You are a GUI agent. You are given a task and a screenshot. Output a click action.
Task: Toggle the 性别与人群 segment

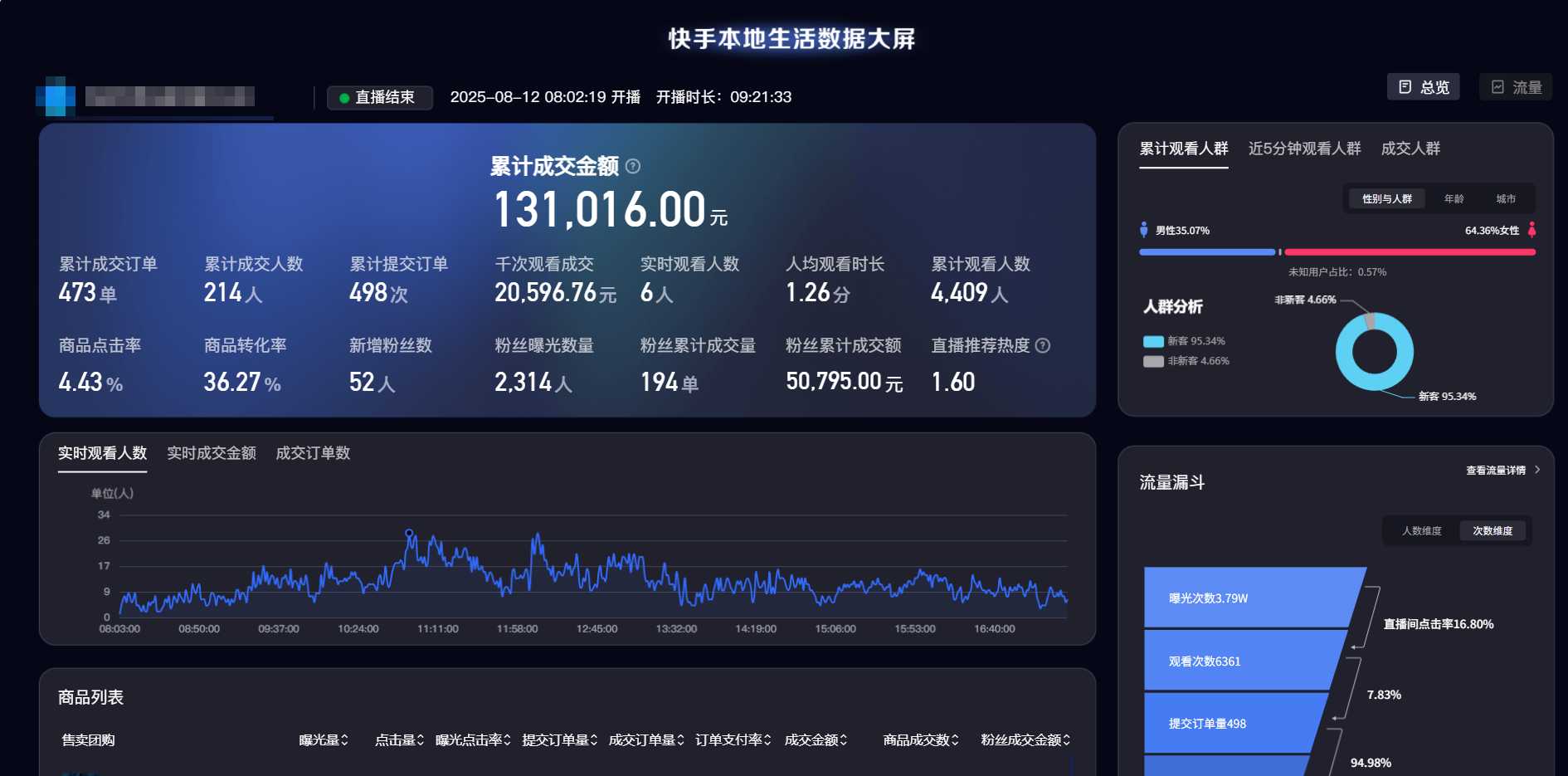pyautogui.click(x=1387, y=199)
